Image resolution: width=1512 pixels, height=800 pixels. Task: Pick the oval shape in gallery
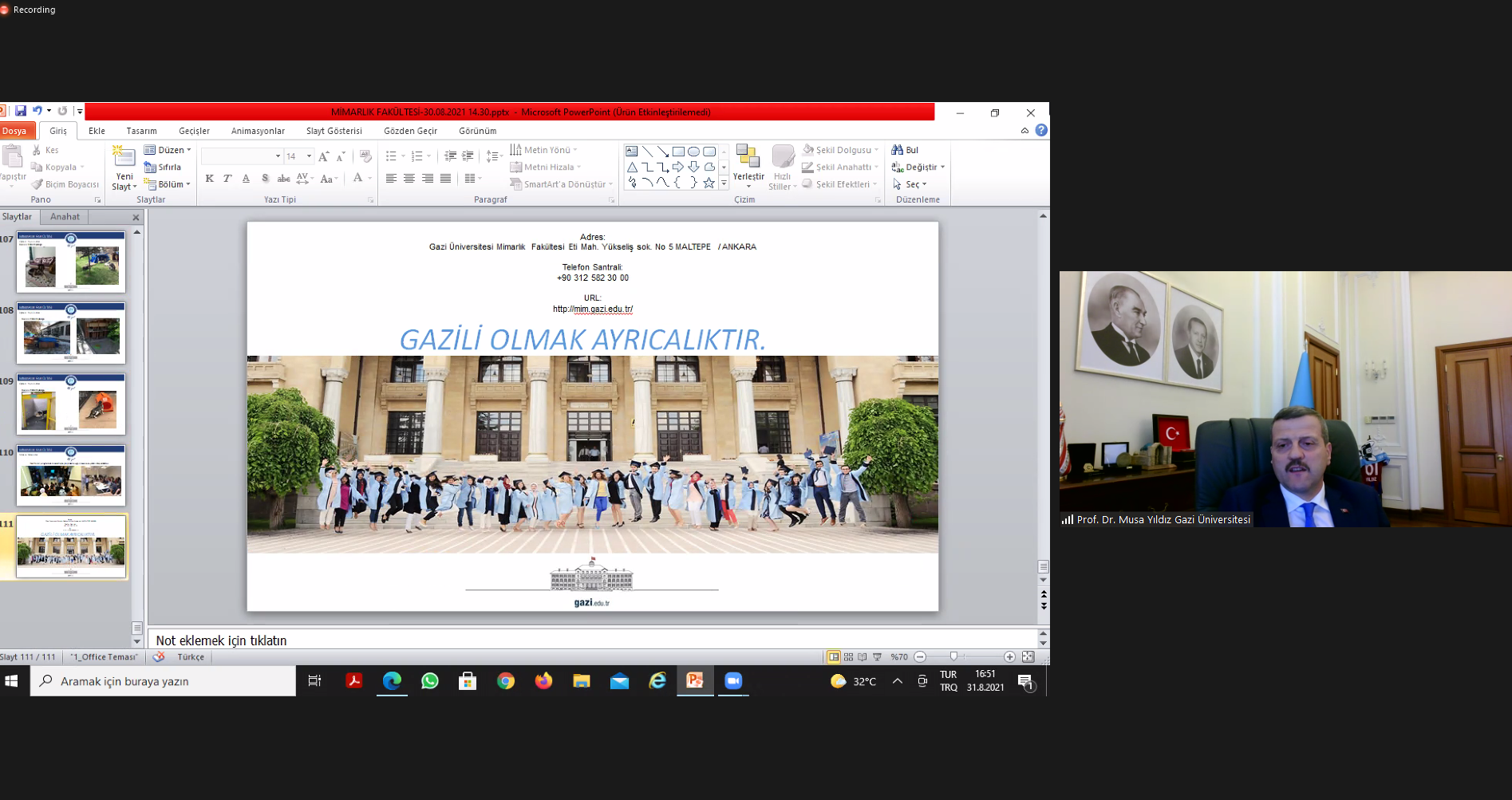tap(693, 152)
